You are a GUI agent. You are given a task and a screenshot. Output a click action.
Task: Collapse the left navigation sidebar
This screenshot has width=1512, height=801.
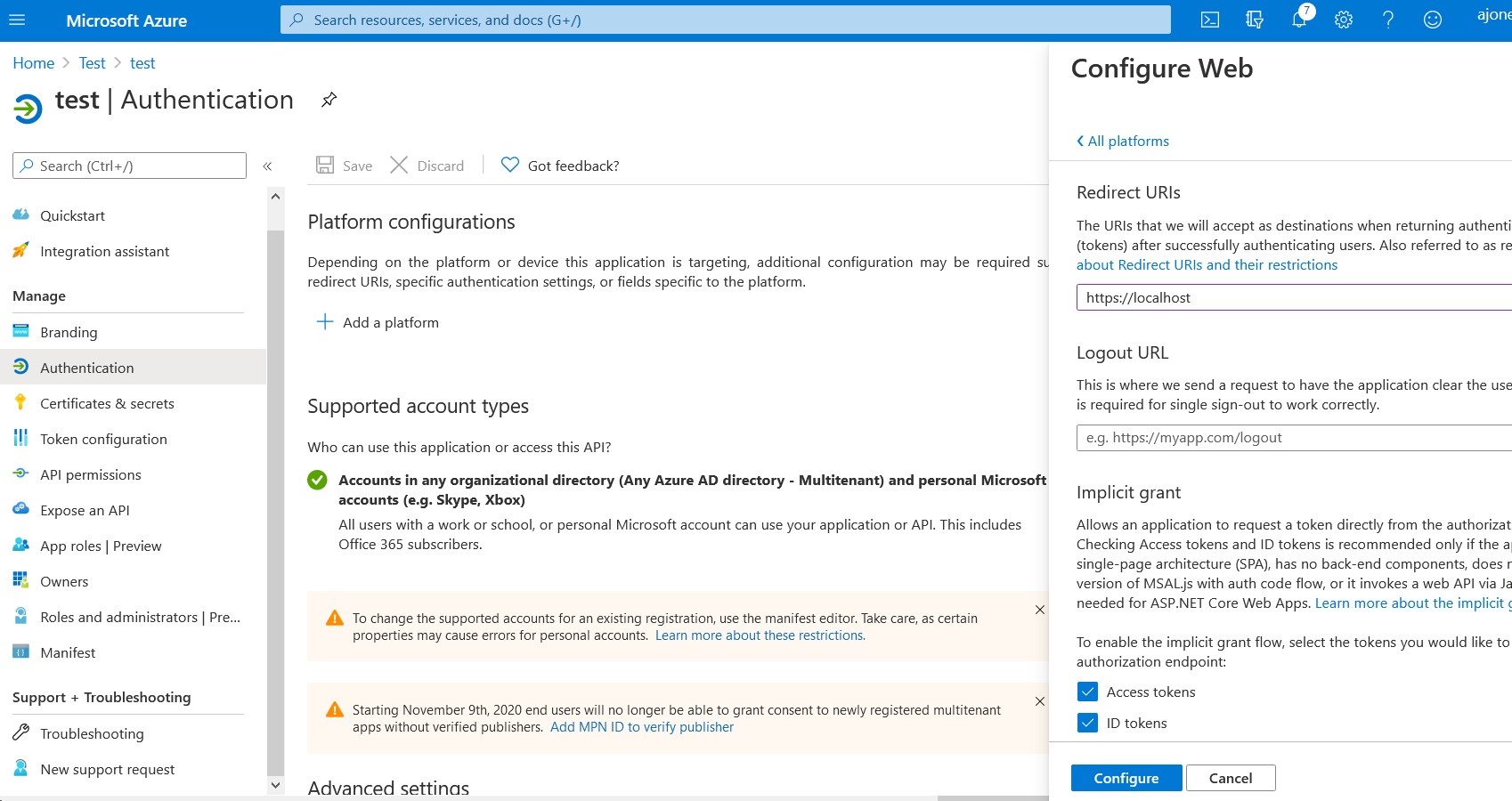(x=267, y=166)
